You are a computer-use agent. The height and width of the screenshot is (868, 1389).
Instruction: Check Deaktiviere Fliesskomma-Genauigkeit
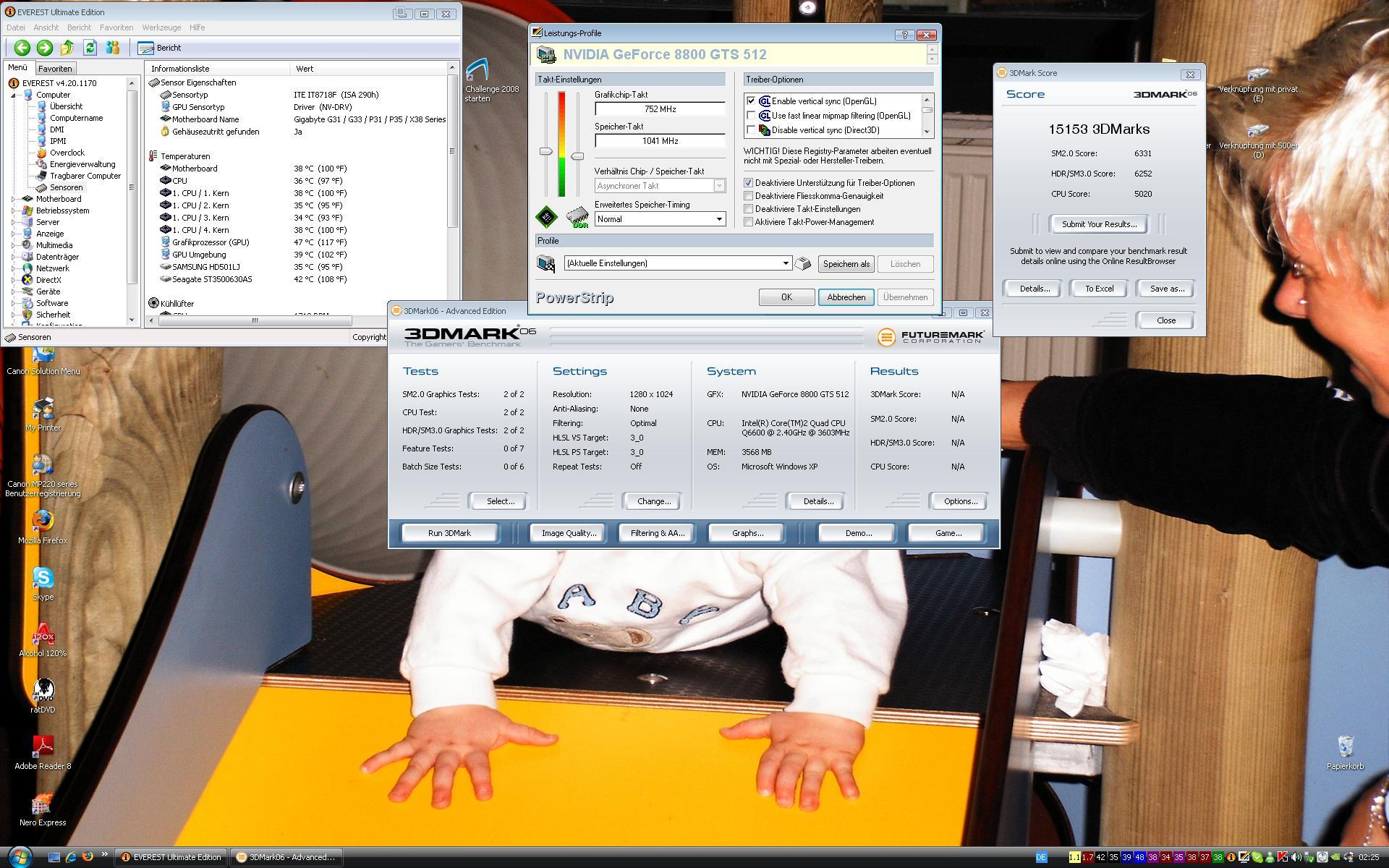pyautogui.click(x=749, y=196)
